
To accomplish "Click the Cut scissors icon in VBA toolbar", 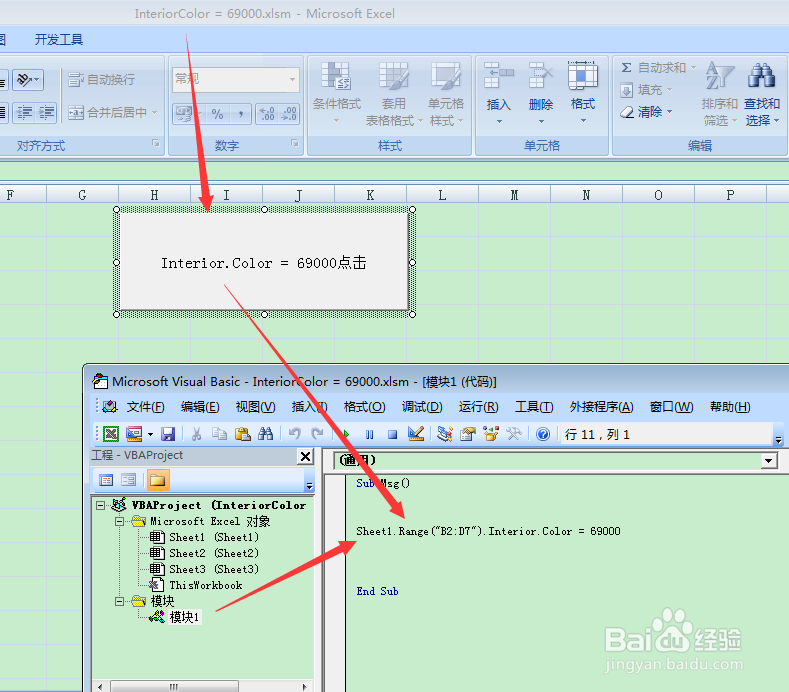I will click(x=196, y=434).
